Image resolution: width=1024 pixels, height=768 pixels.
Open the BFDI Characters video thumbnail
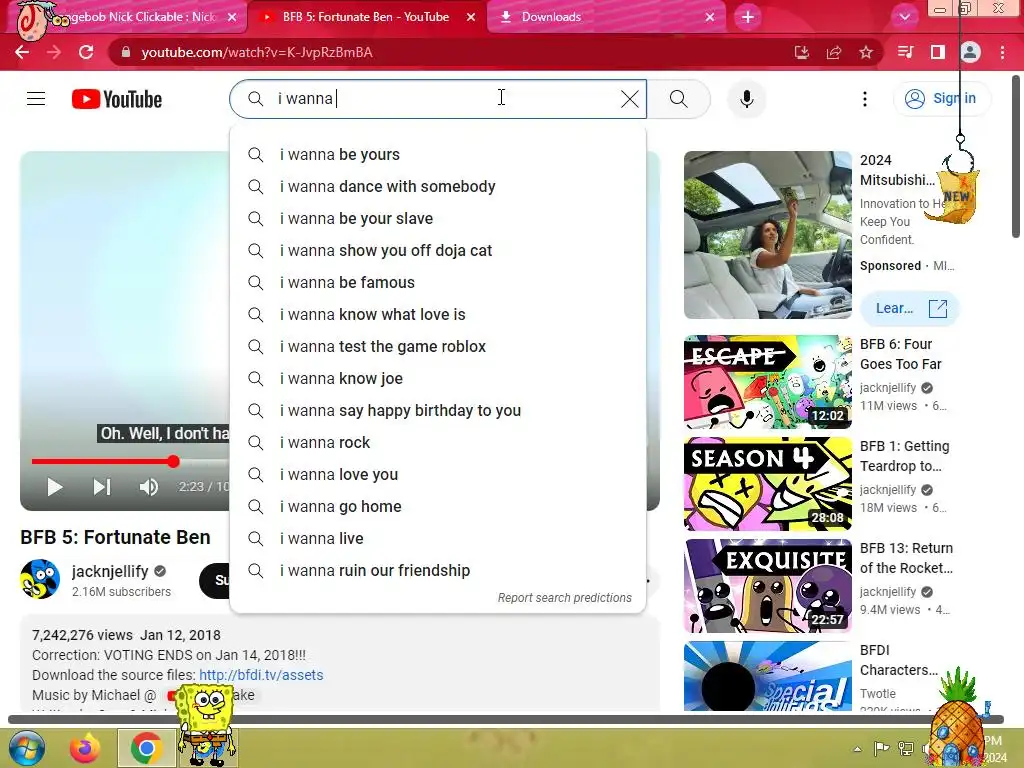[768, 676]
